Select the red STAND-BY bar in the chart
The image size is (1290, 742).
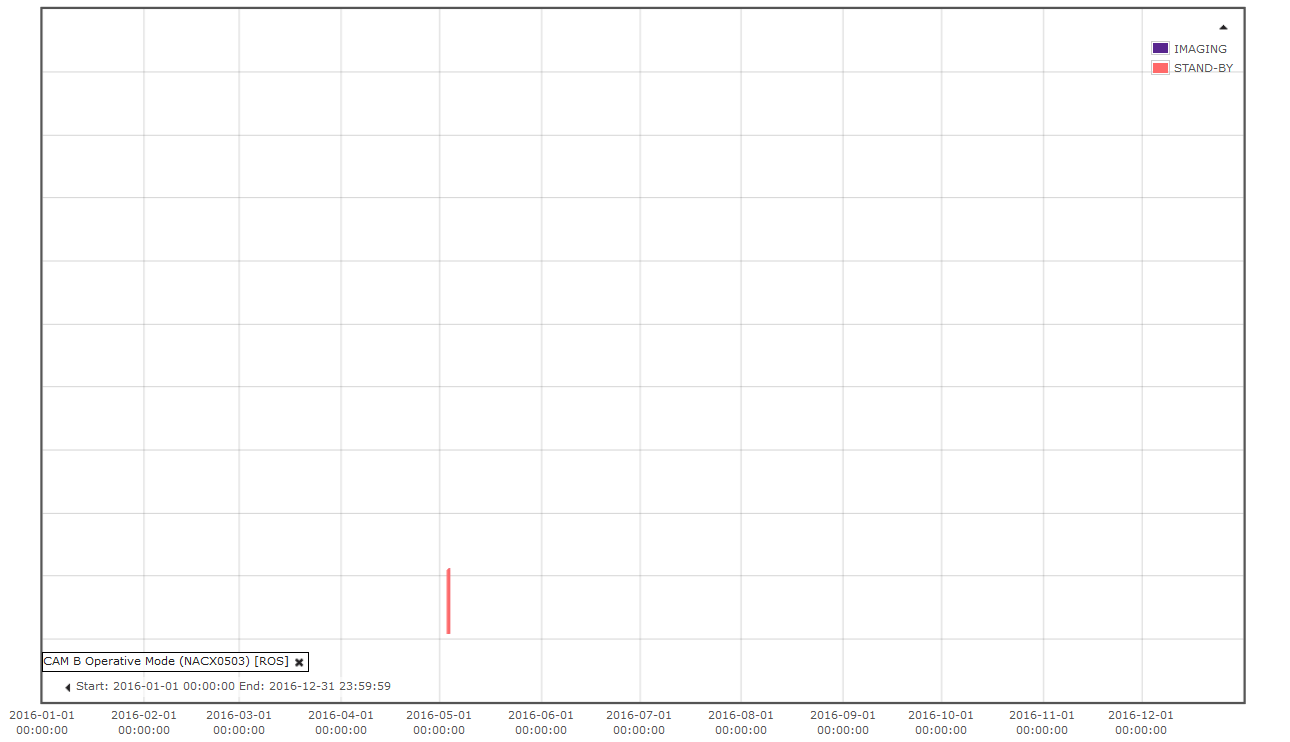449,601
